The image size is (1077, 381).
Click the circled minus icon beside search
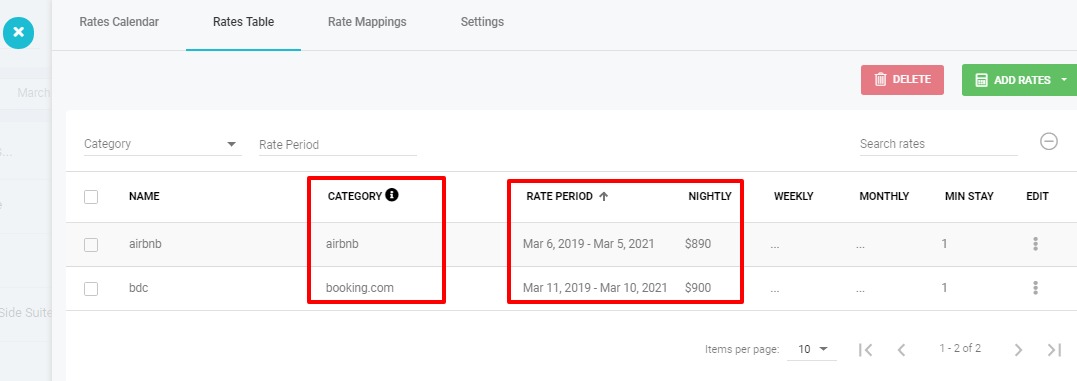click(1048, 141)
